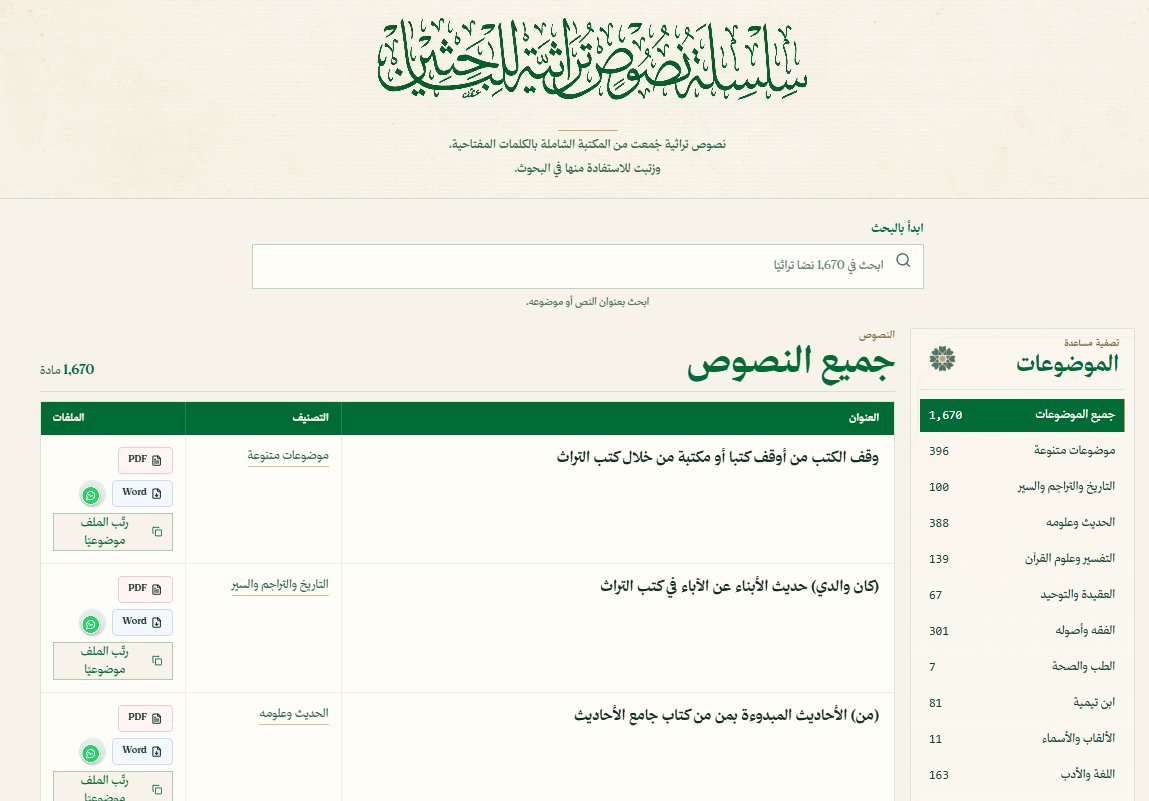Screen dimensions: 1149x801
Task: Open title (كان والدي) حديث الأبناء عن الآباء
Action: pyautogui.click(x=739, y=586)
